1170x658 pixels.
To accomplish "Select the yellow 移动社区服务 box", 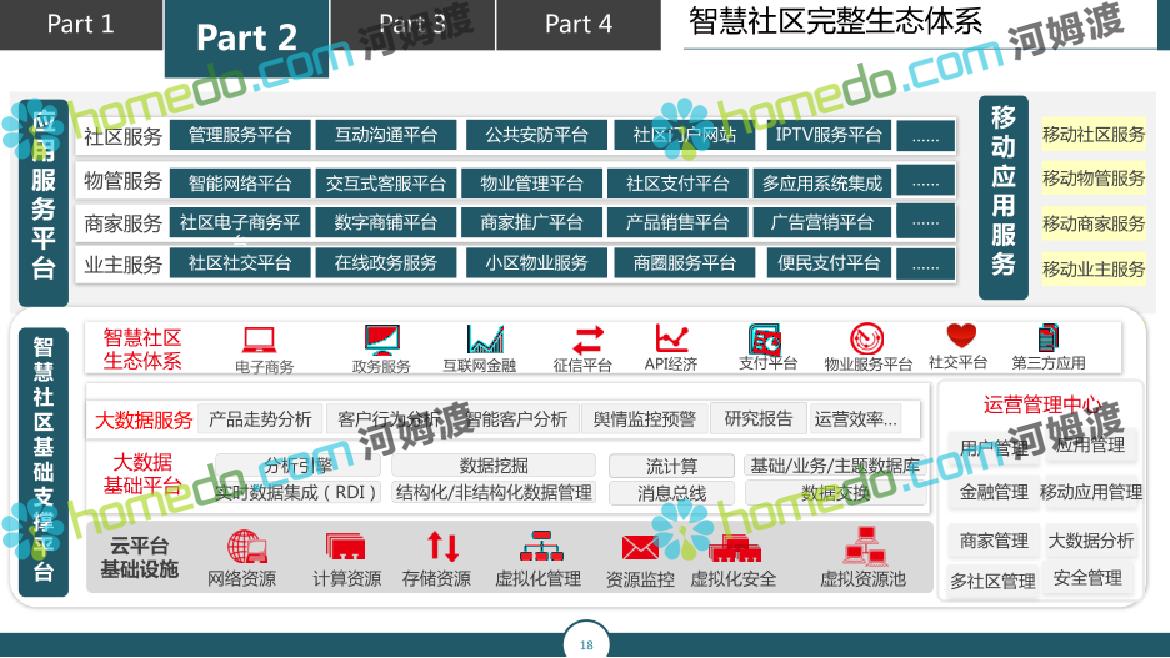I will [1093, 134].
